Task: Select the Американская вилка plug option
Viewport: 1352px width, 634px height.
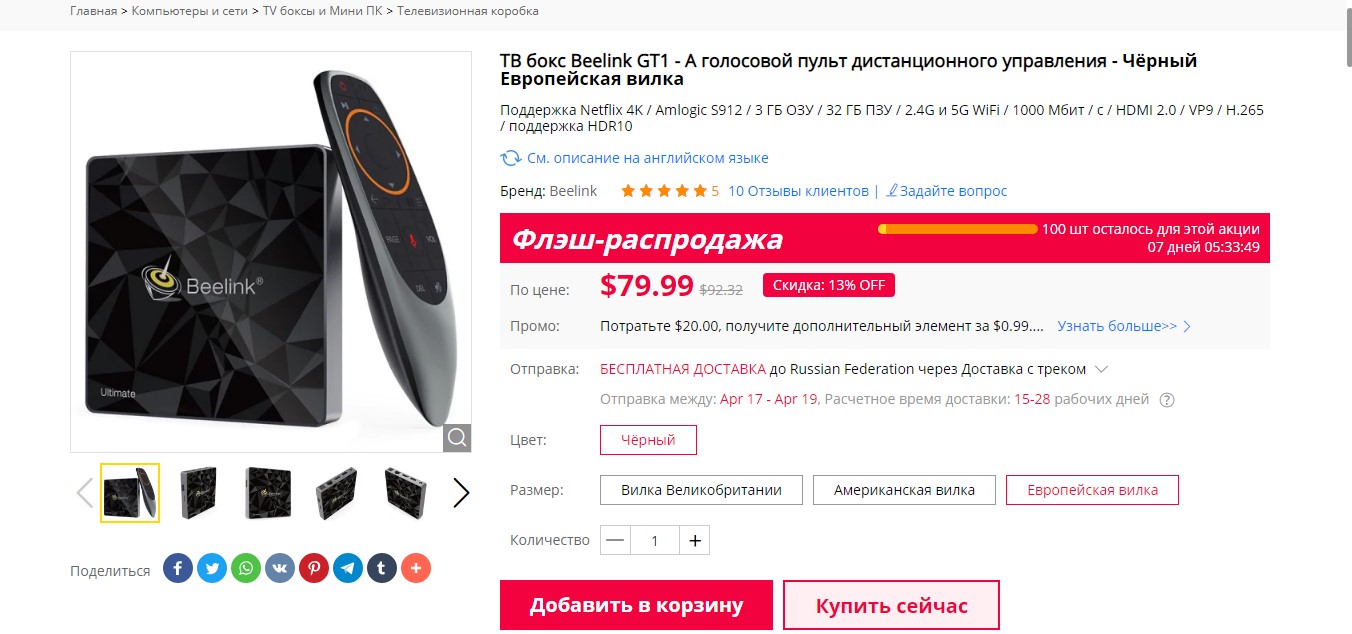Action: click(904, 490)
